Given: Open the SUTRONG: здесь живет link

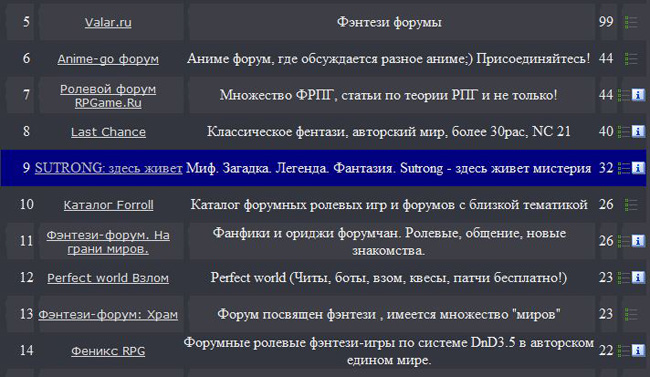Looking at the screenshot, I should tap(109, 168).
